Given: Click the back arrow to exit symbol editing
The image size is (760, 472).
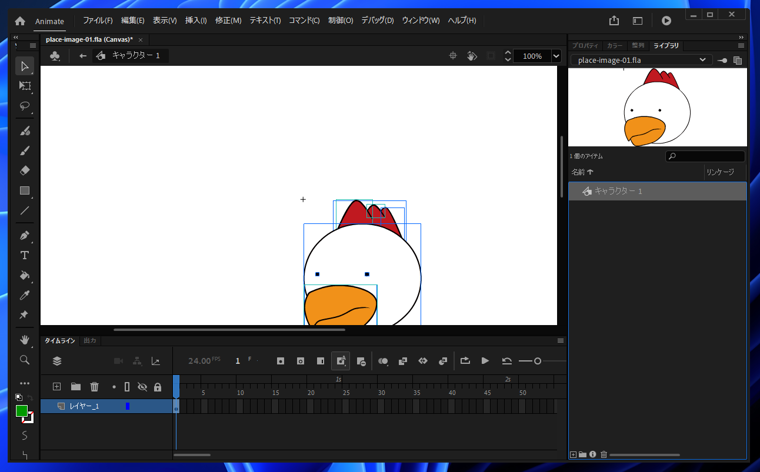Looking at the screenshot, I should click(x=83, y=56).
